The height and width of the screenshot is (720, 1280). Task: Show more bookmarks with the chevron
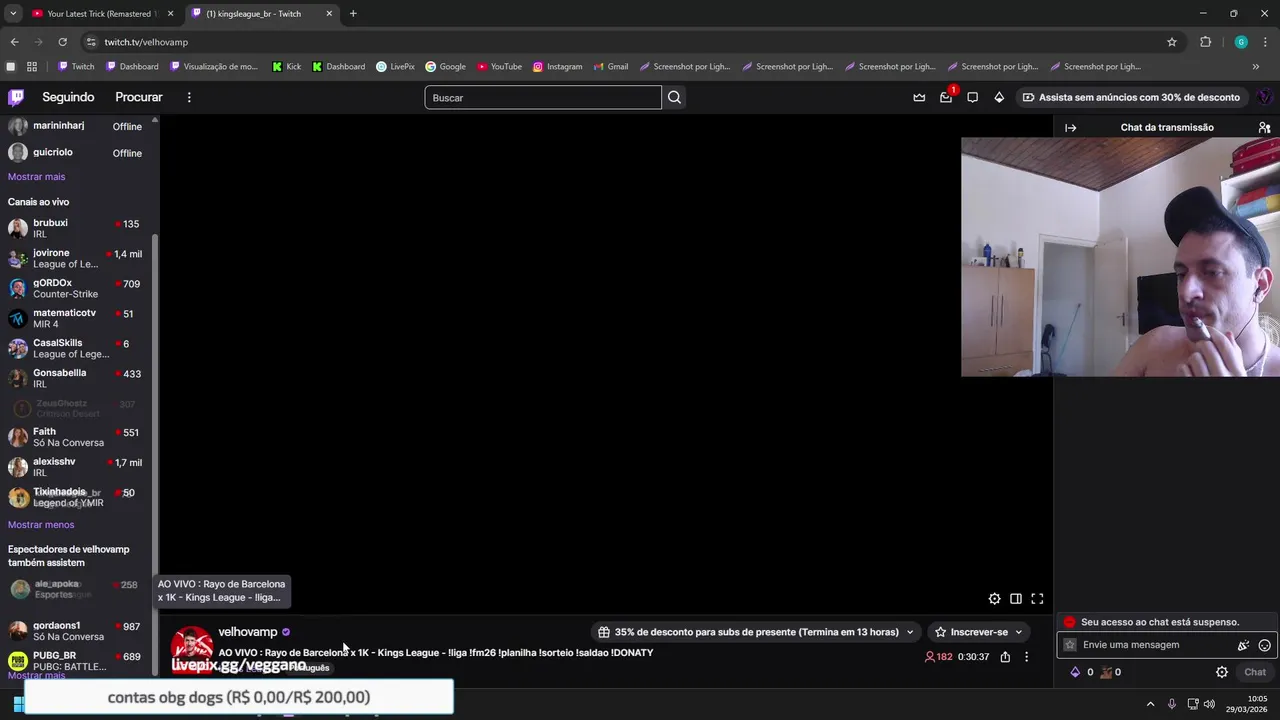1256,67
